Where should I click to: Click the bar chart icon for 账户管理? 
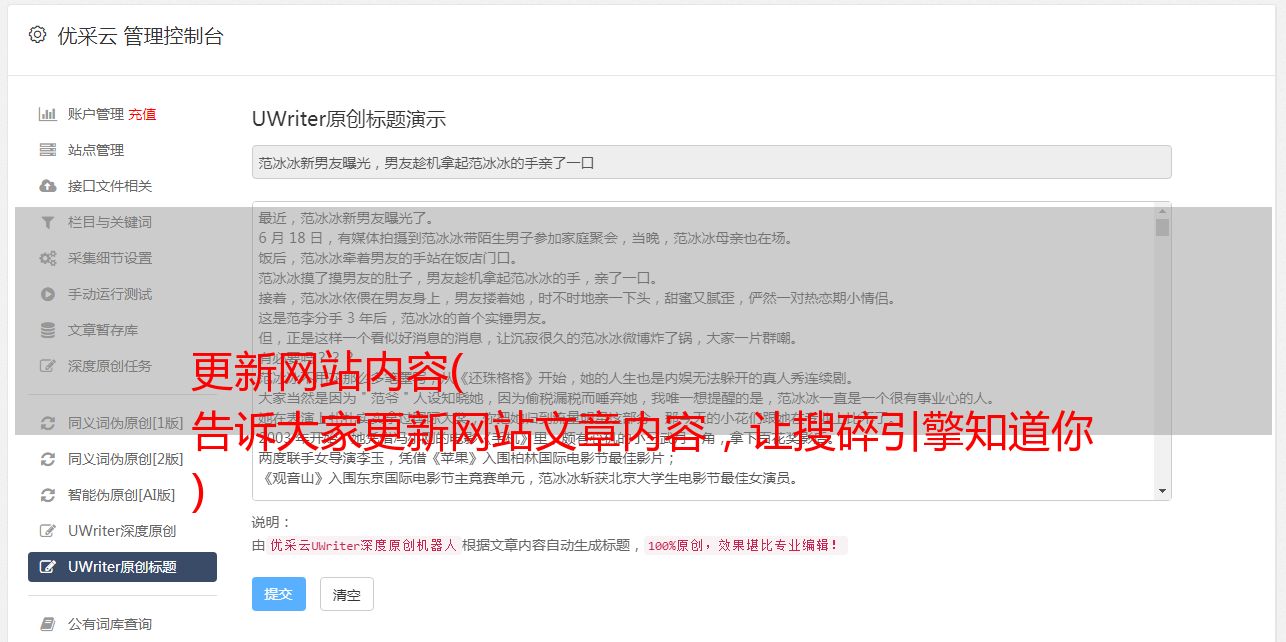(47, 114)
